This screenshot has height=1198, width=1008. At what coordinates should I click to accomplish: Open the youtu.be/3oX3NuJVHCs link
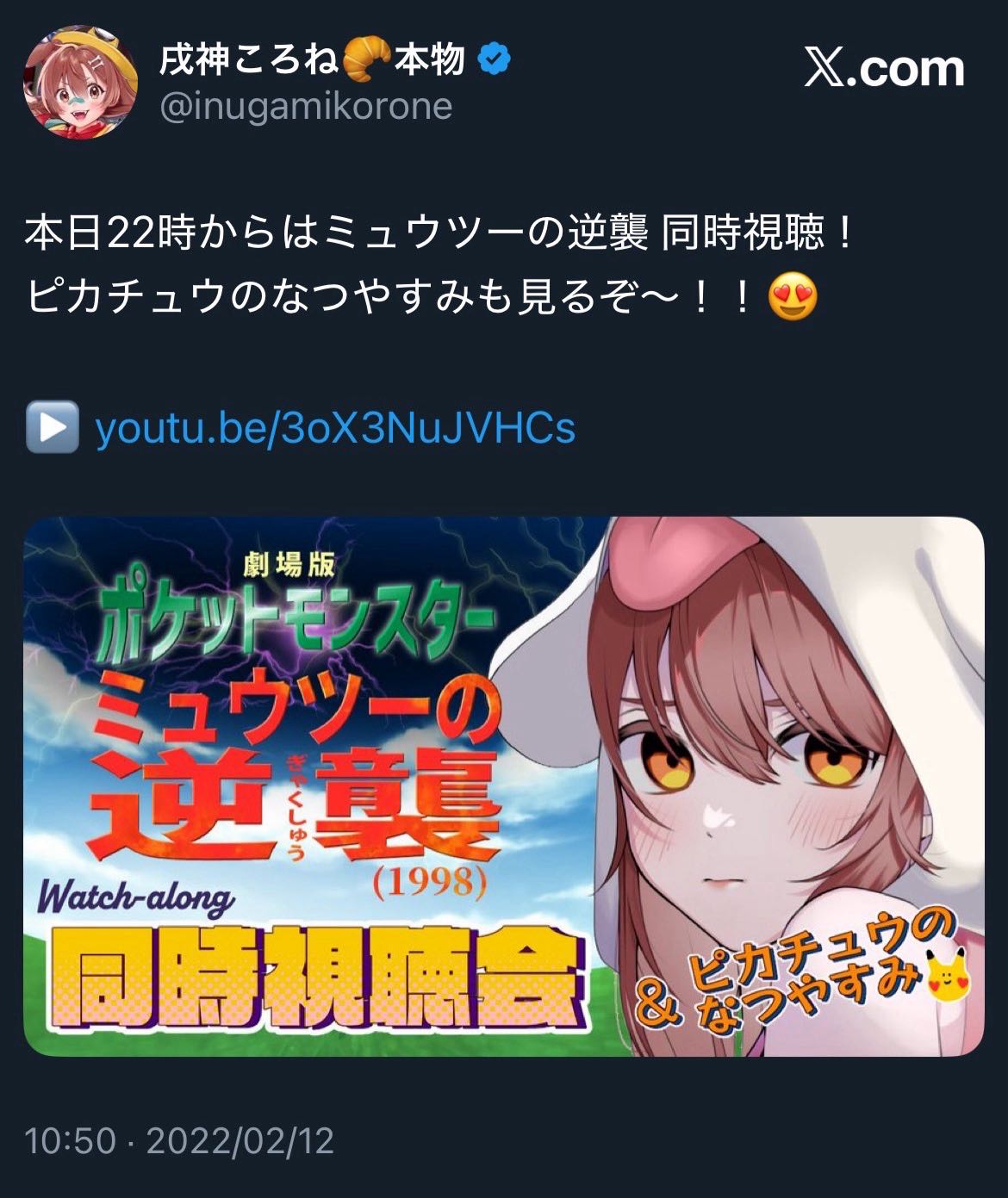click(334, 428)
